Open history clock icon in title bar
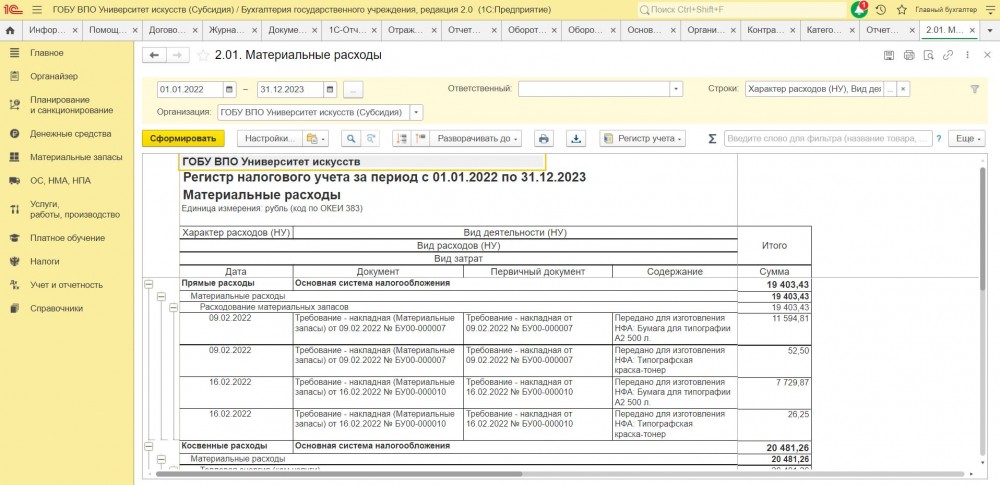1000x485 pixels. 880,9
